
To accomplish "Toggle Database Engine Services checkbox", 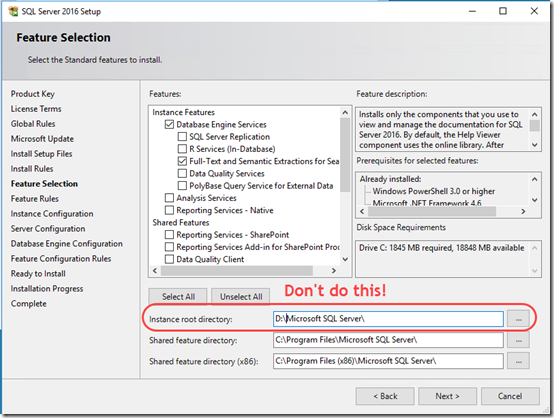I will click(x=169, y=124).
